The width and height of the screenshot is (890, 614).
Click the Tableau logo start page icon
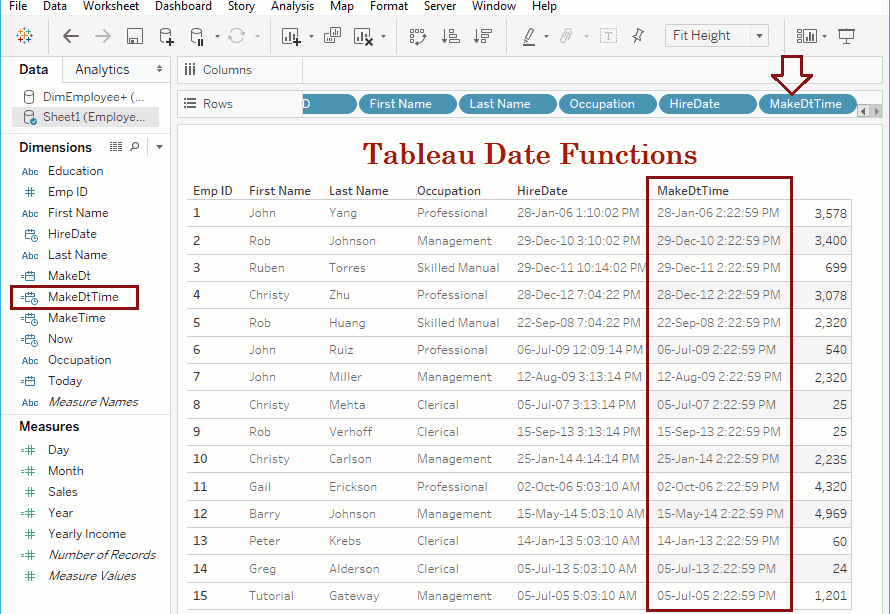24,36
